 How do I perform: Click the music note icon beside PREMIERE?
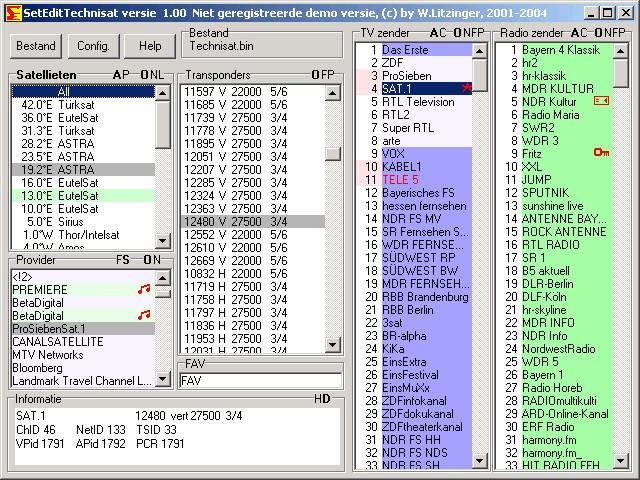click(x=143, y=289)
